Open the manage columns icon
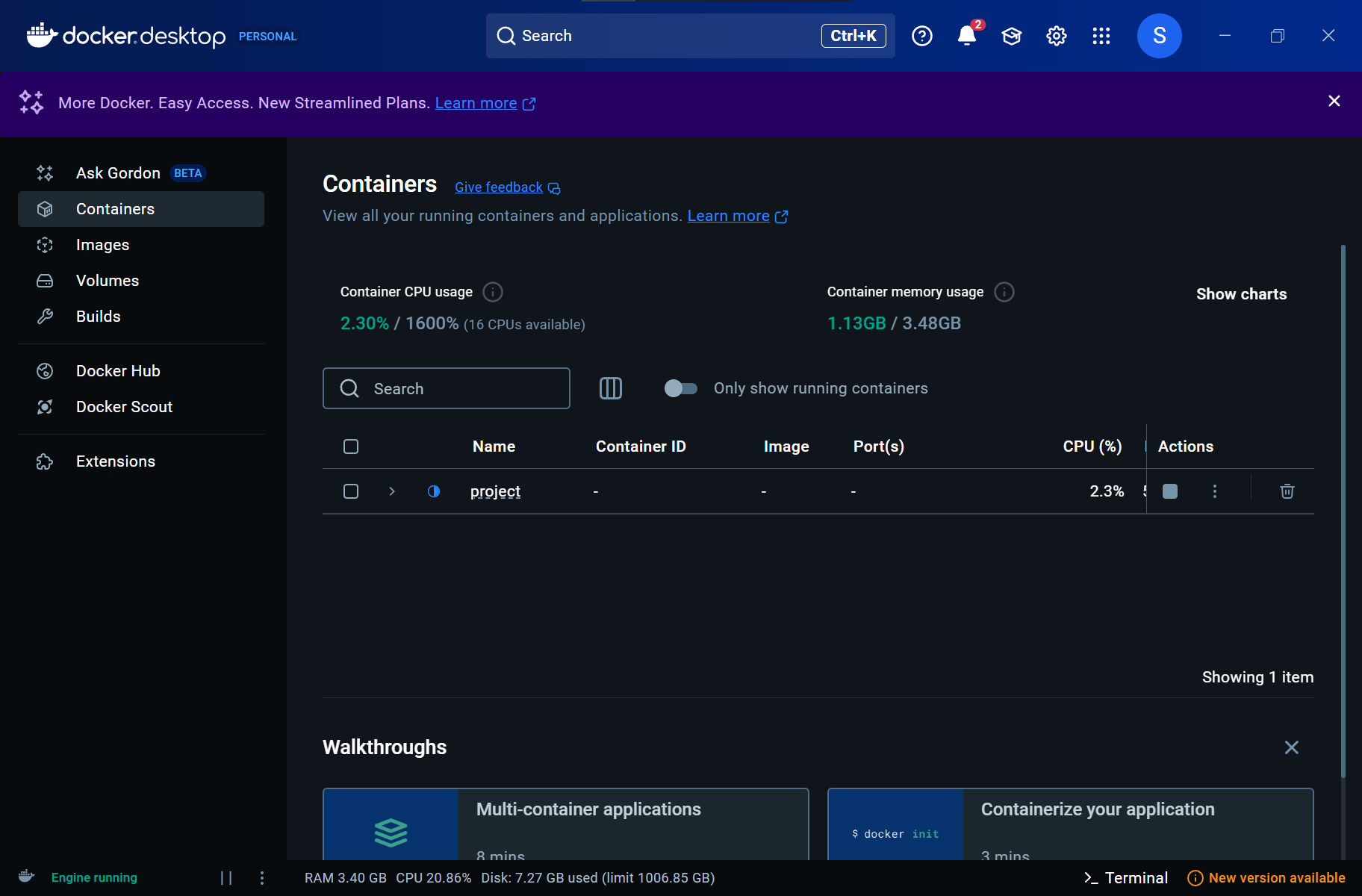This screenshot has height=896, width=1362. (x=611, y=388)
